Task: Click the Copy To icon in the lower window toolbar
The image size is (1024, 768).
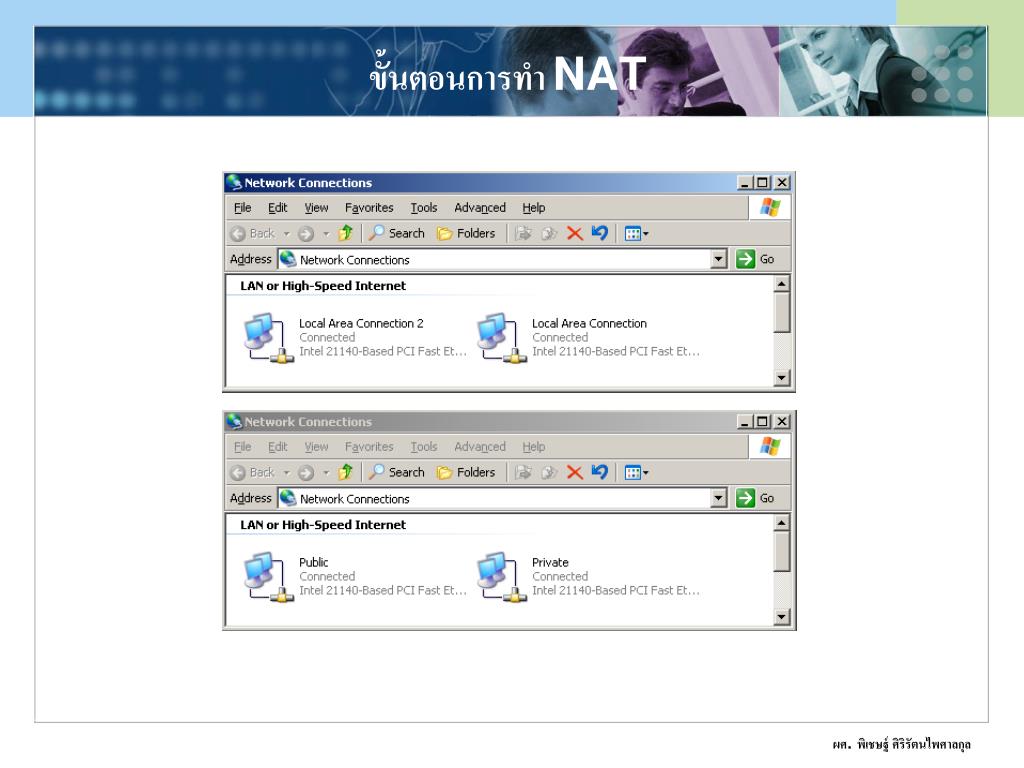Action: coord(549,472)
